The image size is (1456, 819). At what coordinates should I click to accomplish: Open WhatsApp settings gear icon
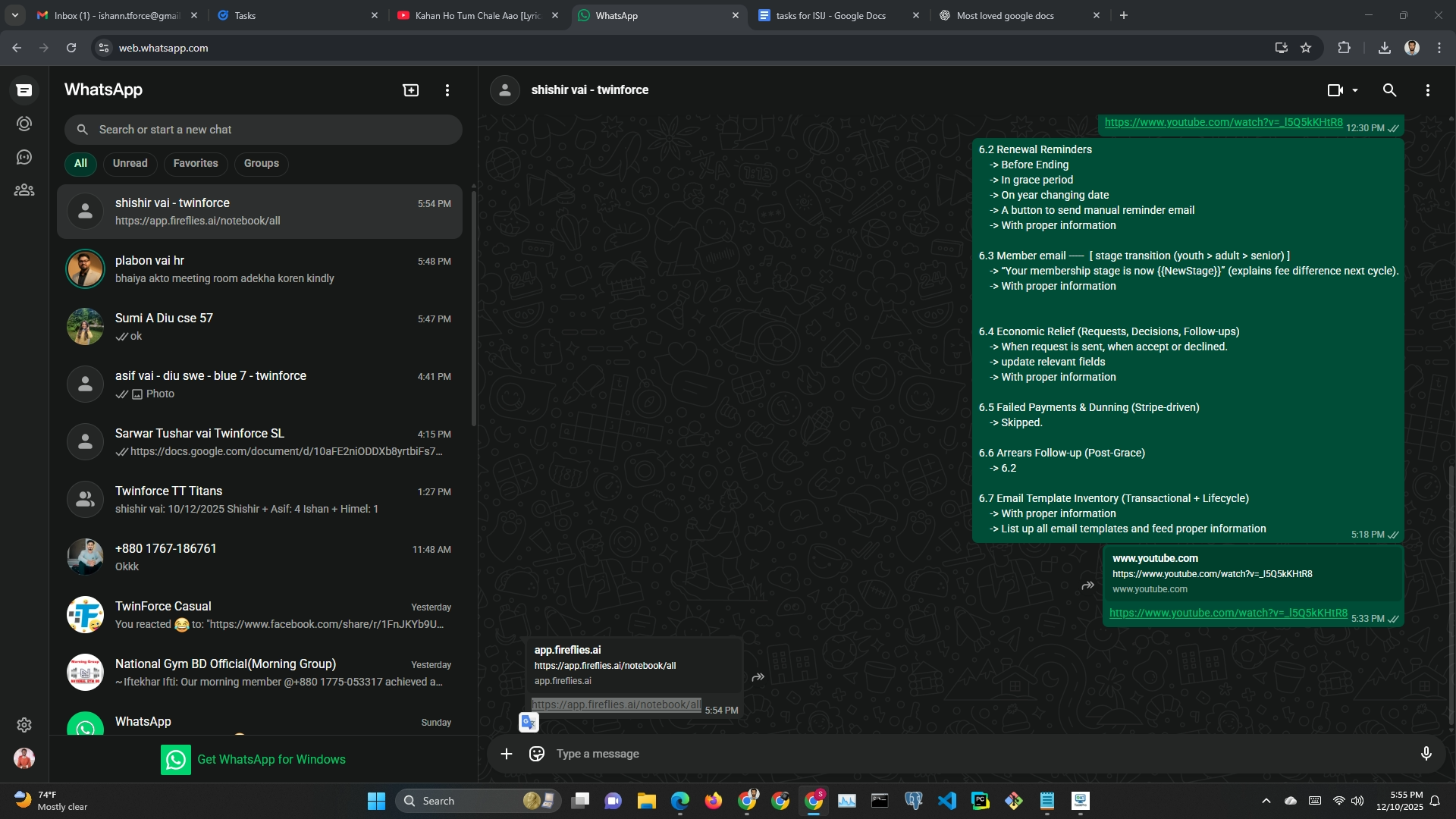[x=24, y=725]
